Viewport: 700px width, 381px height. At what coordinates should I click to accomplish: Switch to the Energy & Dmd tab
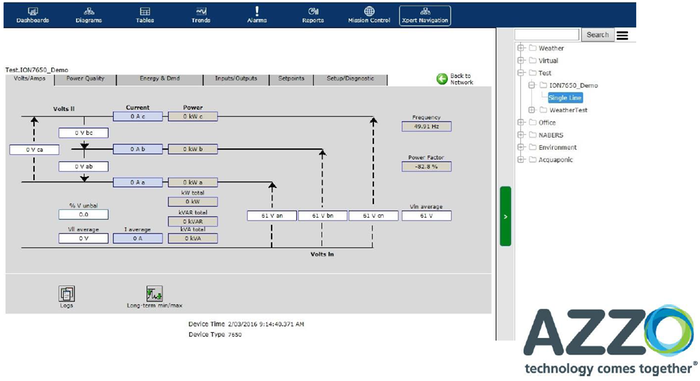(x=160, y=79)
